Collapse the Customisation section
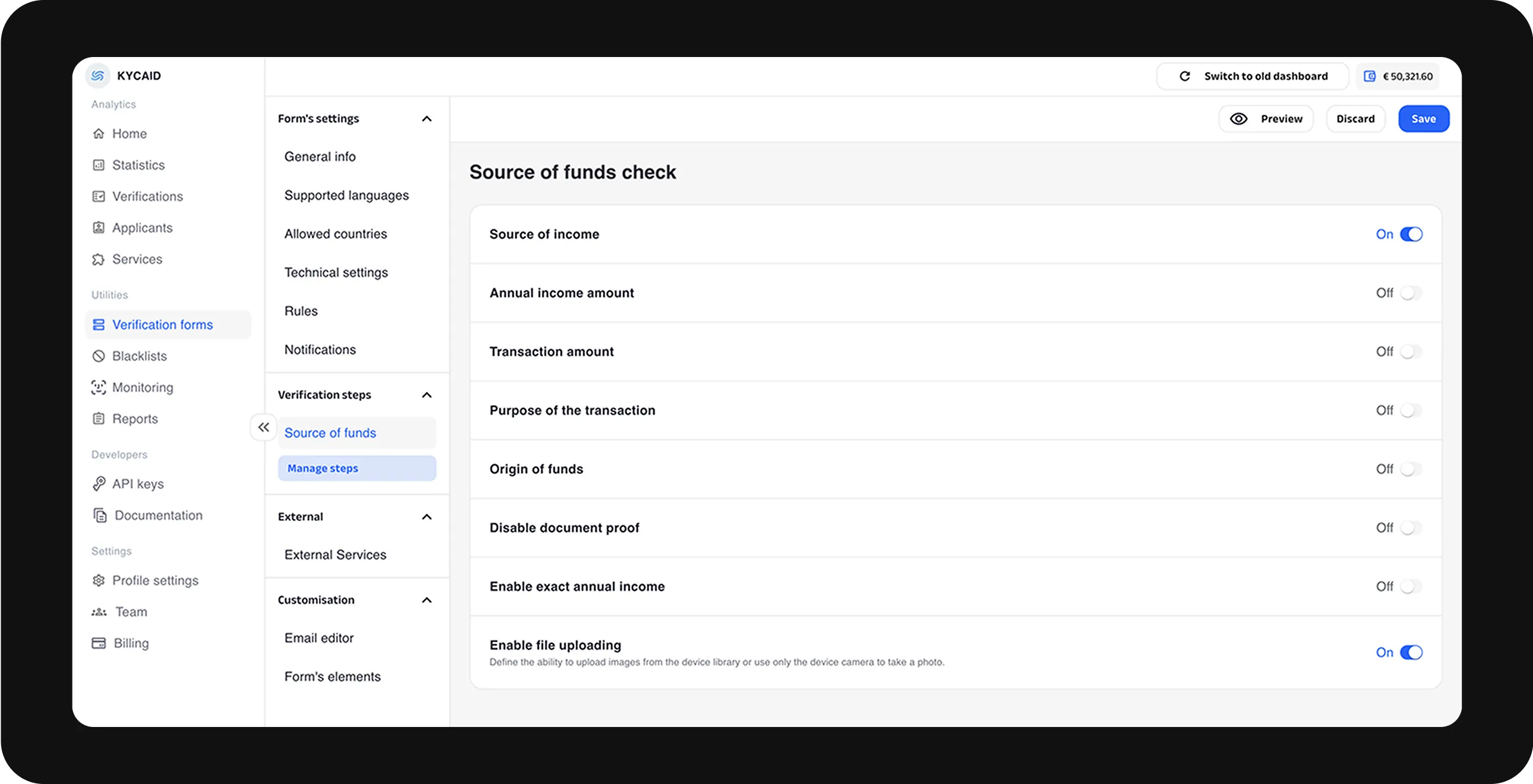 click(426, 599)
